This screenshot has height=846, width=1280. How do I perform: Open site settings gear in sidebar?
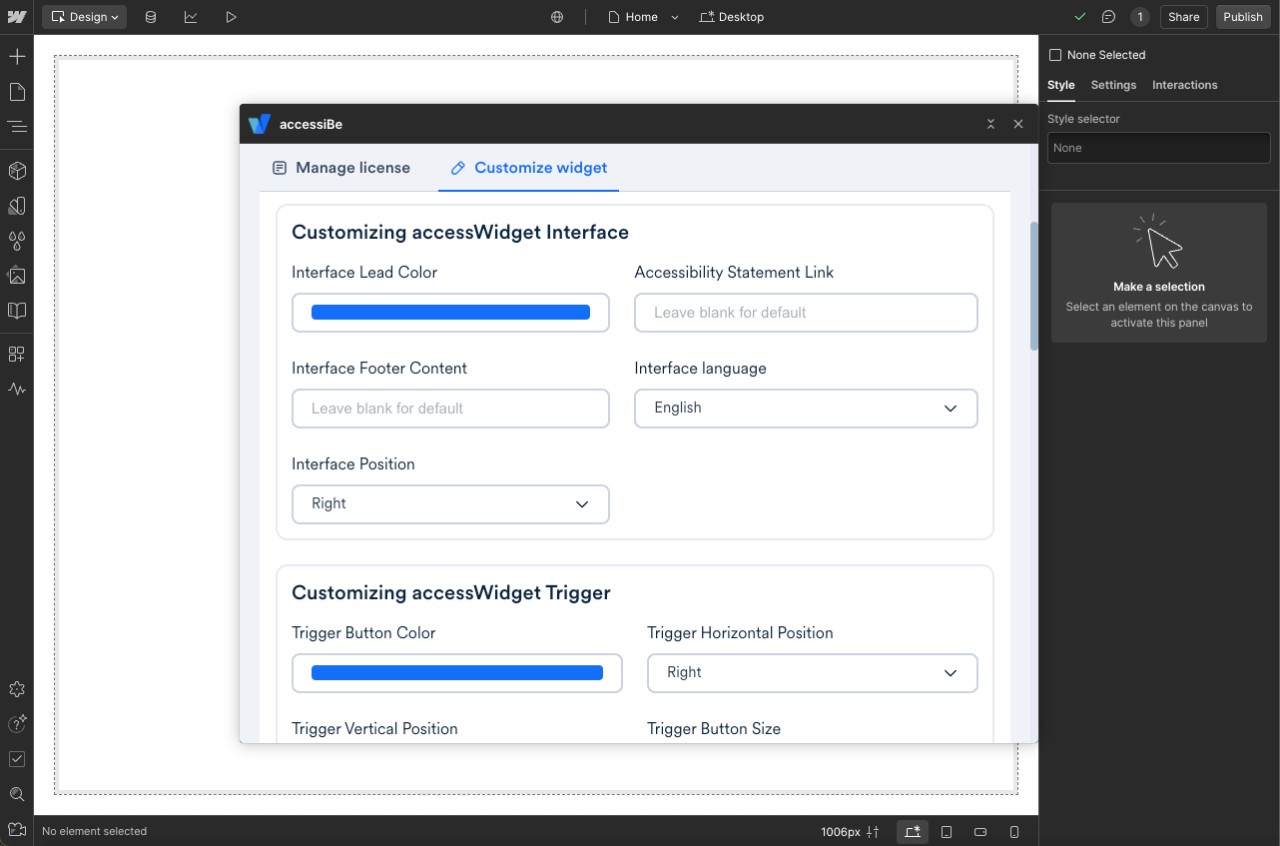tap(17, 690)
